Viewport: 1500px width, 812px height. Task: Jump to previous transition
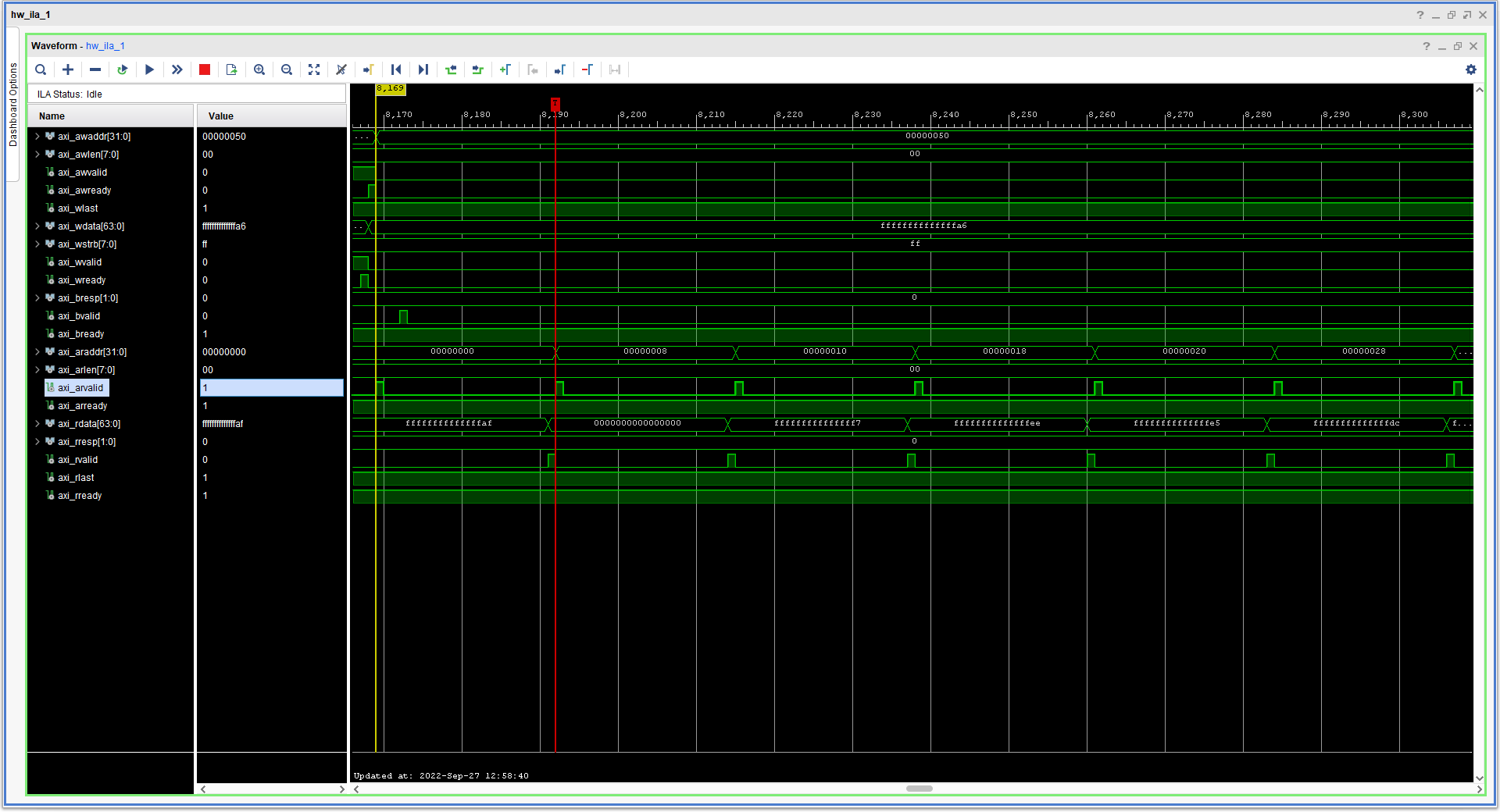click(451, 69)
